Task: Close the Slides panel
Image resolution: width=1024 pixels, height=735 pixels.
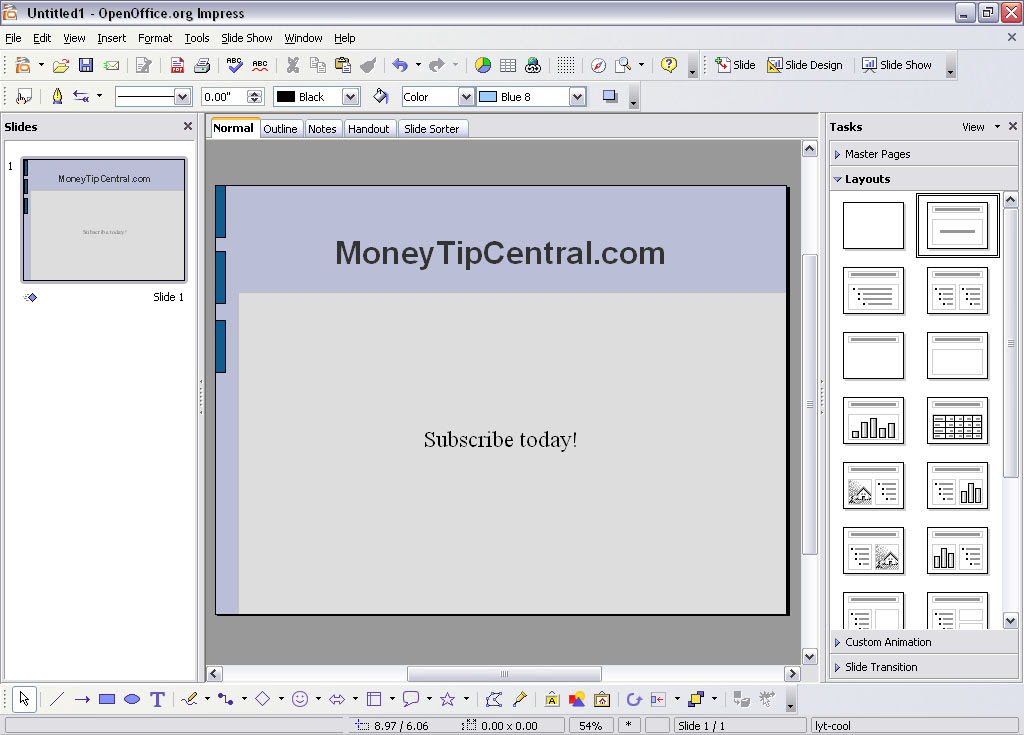Action: 188,126
